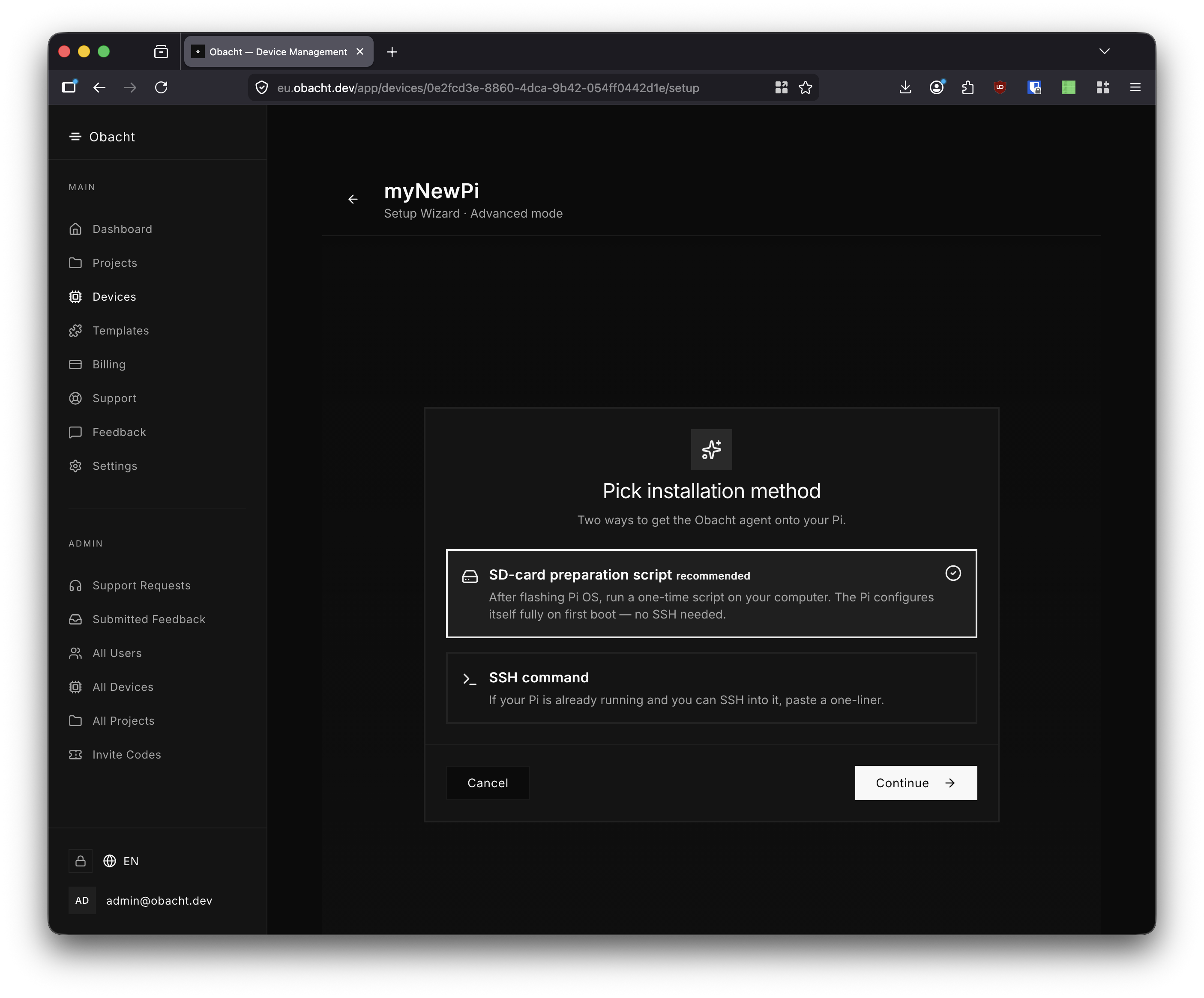Go back in browser history
Image resolution: width=1204 pixels, height=998 pixels.
[x=99, y=87]
